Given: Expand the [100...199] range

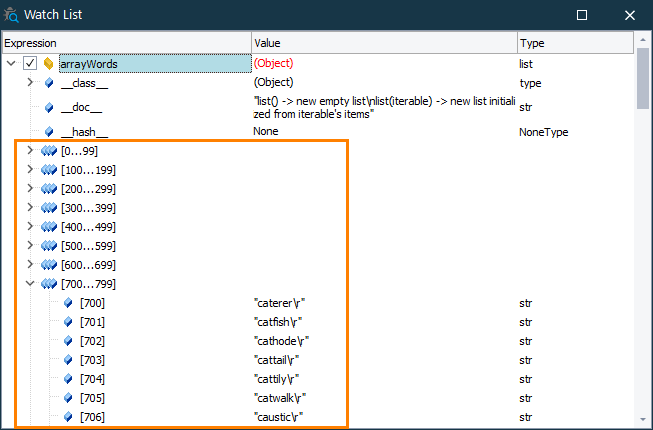Looking at the screenshot, I should (x=30, y=170).
